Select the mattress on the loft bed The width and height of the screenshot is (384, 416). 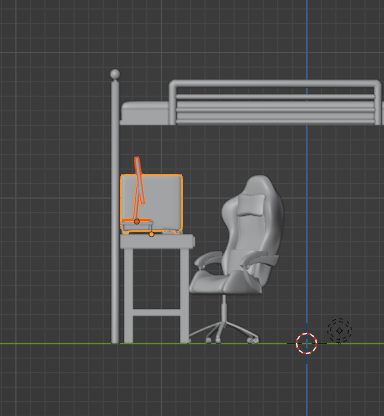click(x=145, y=113)
